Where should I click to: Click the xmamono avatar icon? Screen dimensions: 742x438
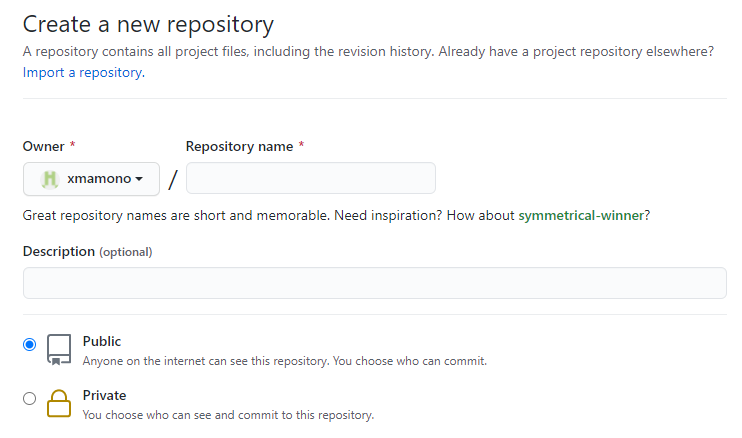pos(50,179)
